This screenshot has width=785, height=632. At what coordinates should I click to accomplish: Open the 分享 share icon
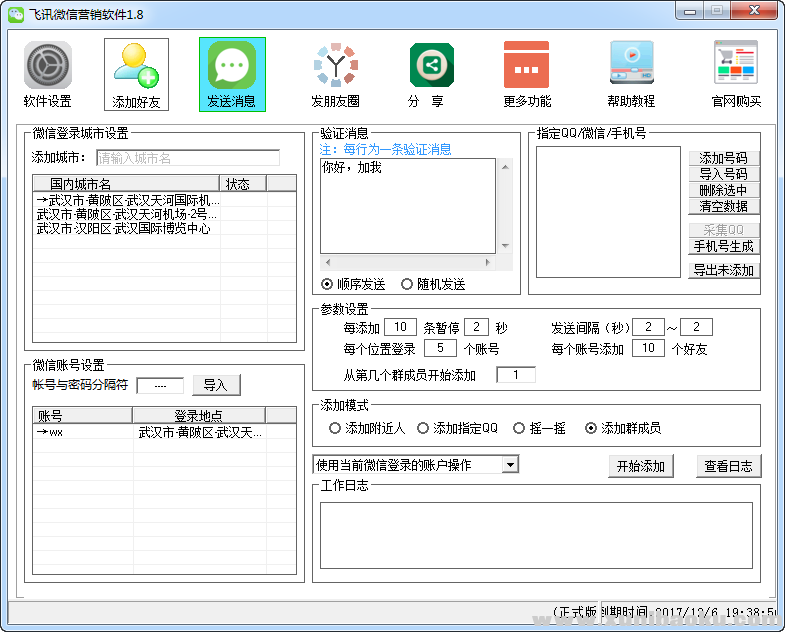pyautogui.click(x=431, y=66)
